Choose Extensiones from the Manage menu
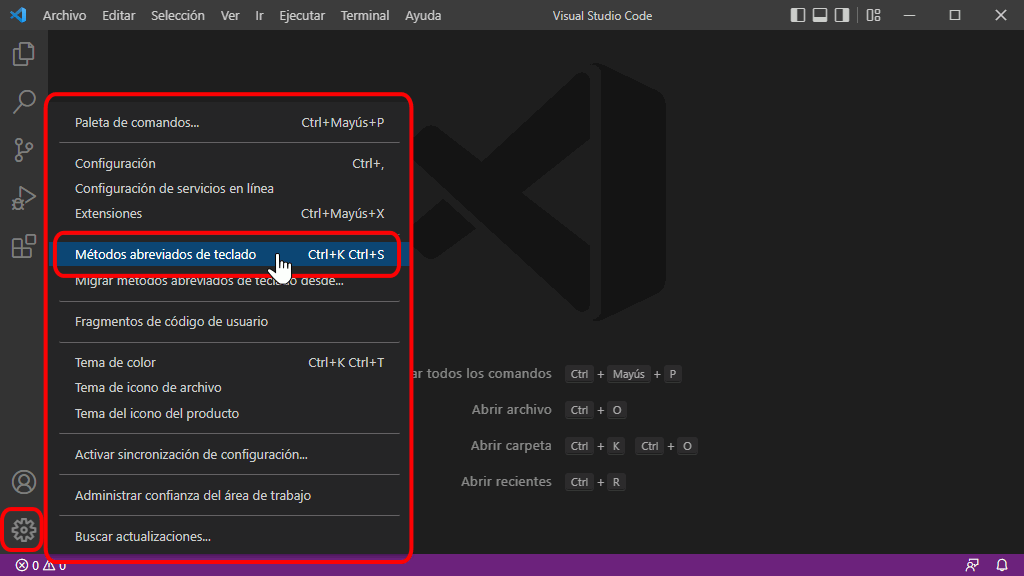This screenshot has height=576, width=1024. (229, 214)
